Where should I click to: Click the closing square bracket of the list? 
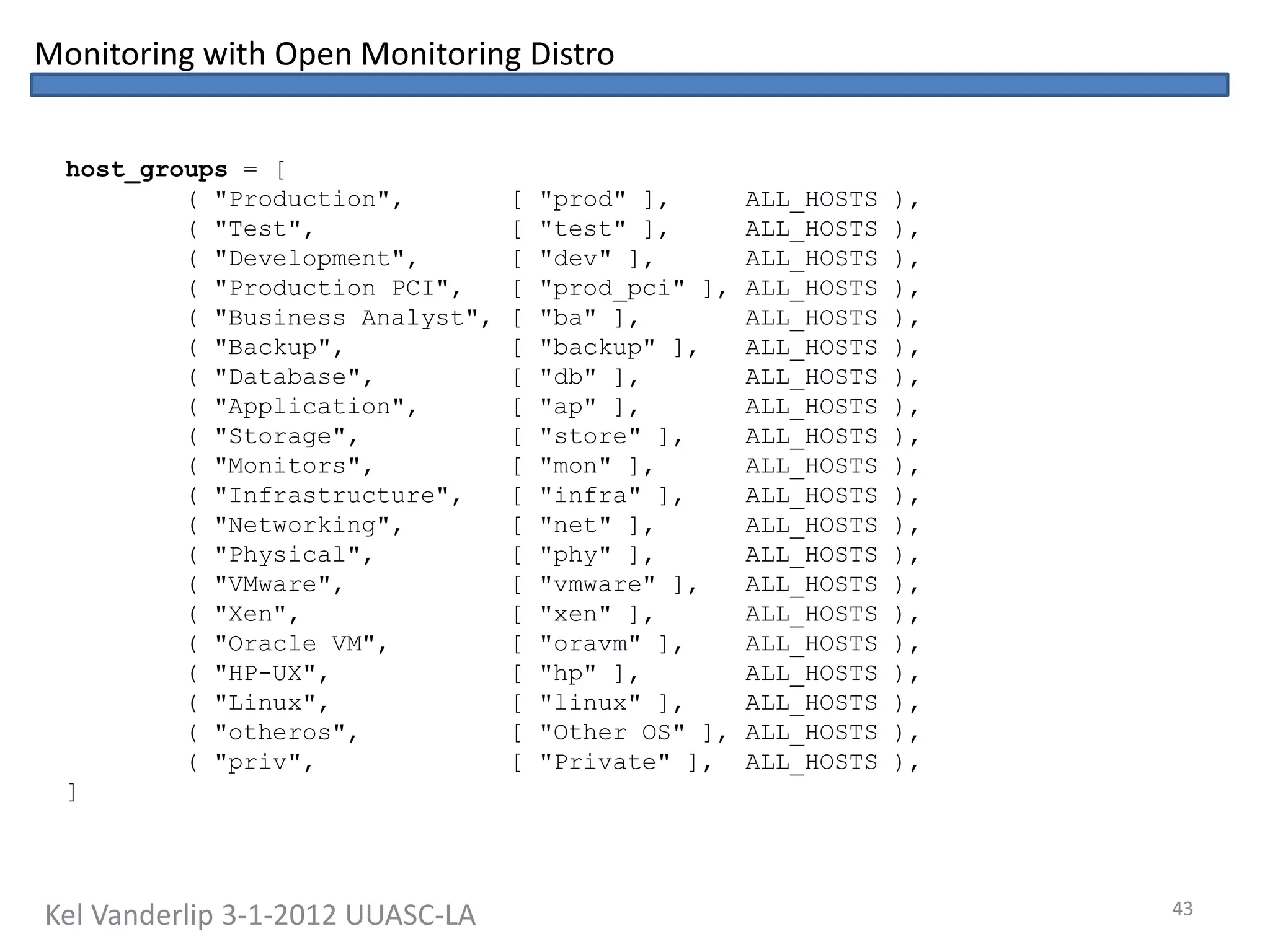click(x=72, y=792)
